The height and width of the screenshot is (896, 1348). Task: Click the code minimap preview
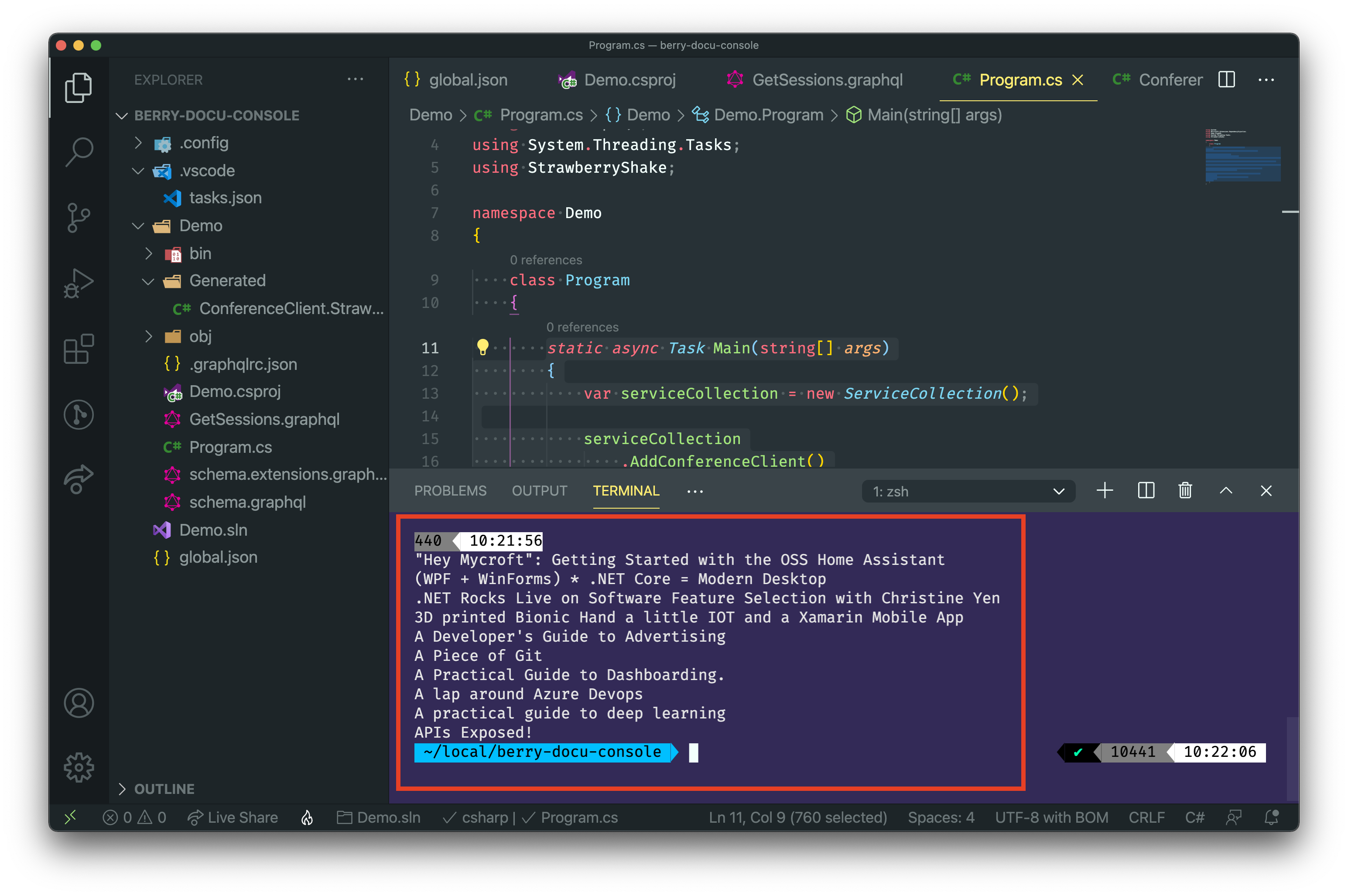click(1242, 157)
